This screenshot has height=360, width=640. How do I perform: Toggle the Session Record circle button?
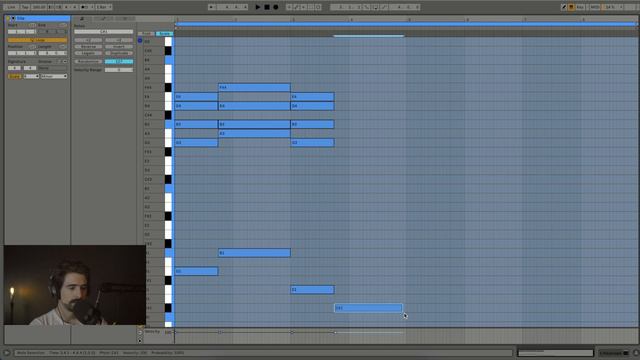pos(318,7)
